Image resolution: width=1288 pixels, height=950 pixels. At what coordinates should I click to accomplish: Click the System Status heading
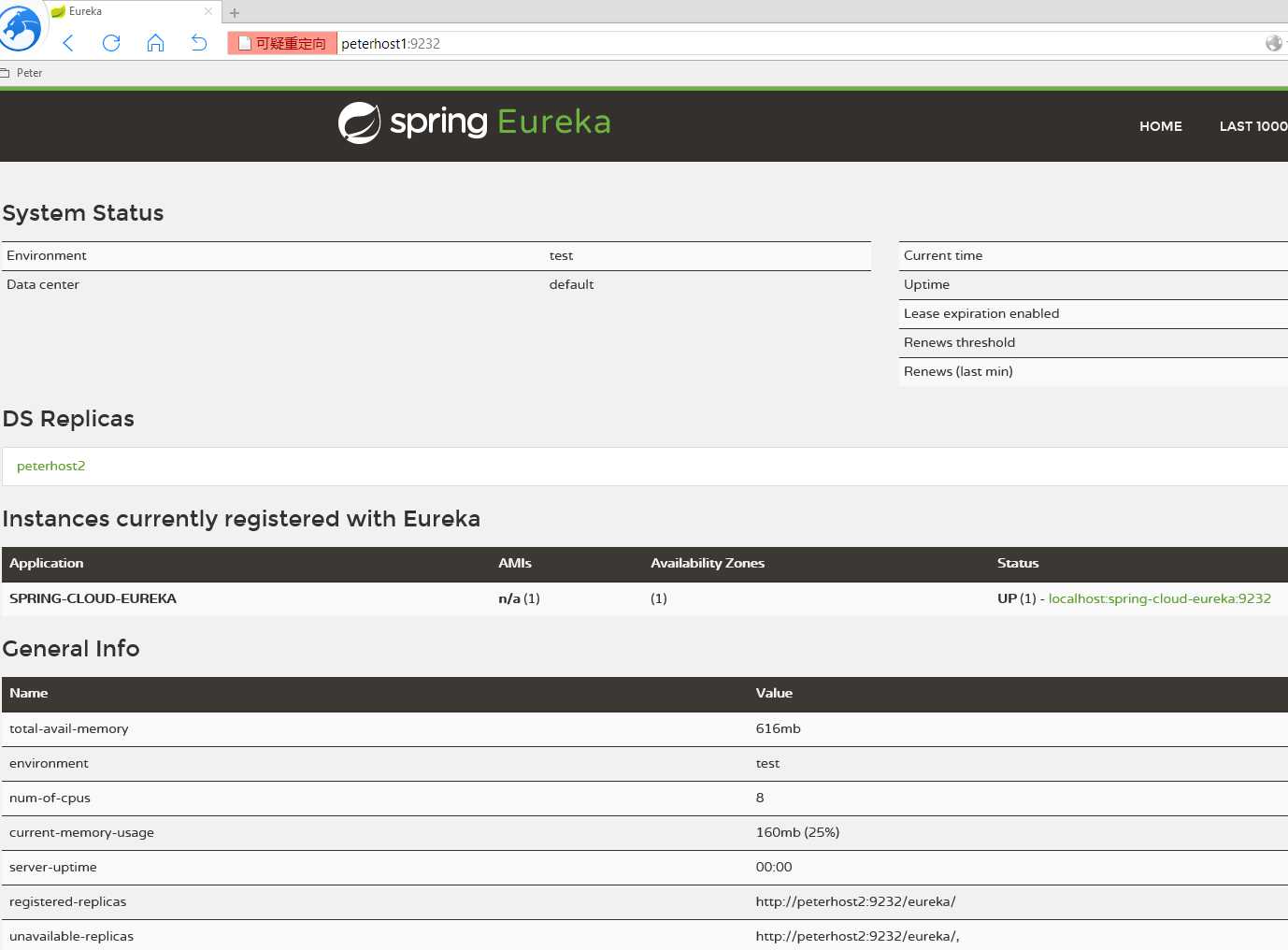tap(83, 213)
